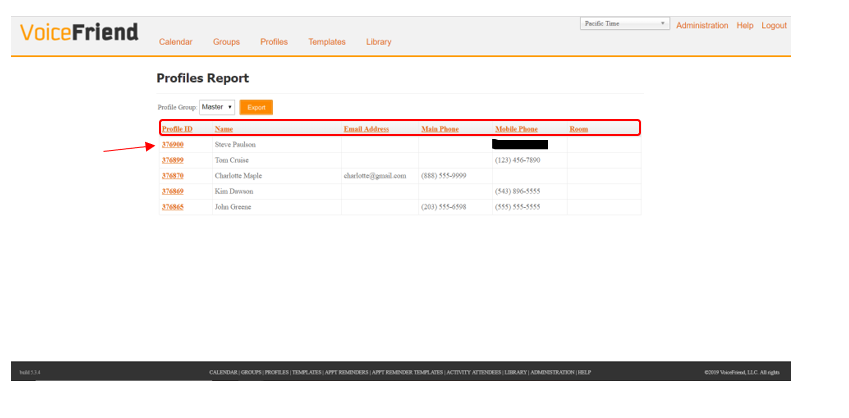Open profile ID 376899
Viewport: 849px width, 418px height.
click(173, 160)
